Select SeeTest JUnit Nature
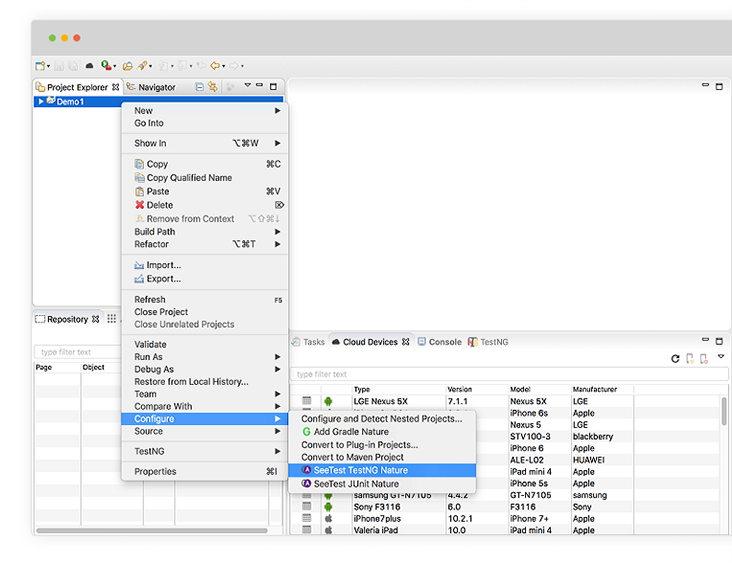This screenshot has height=563, width=732. click(x=382, y=484)
